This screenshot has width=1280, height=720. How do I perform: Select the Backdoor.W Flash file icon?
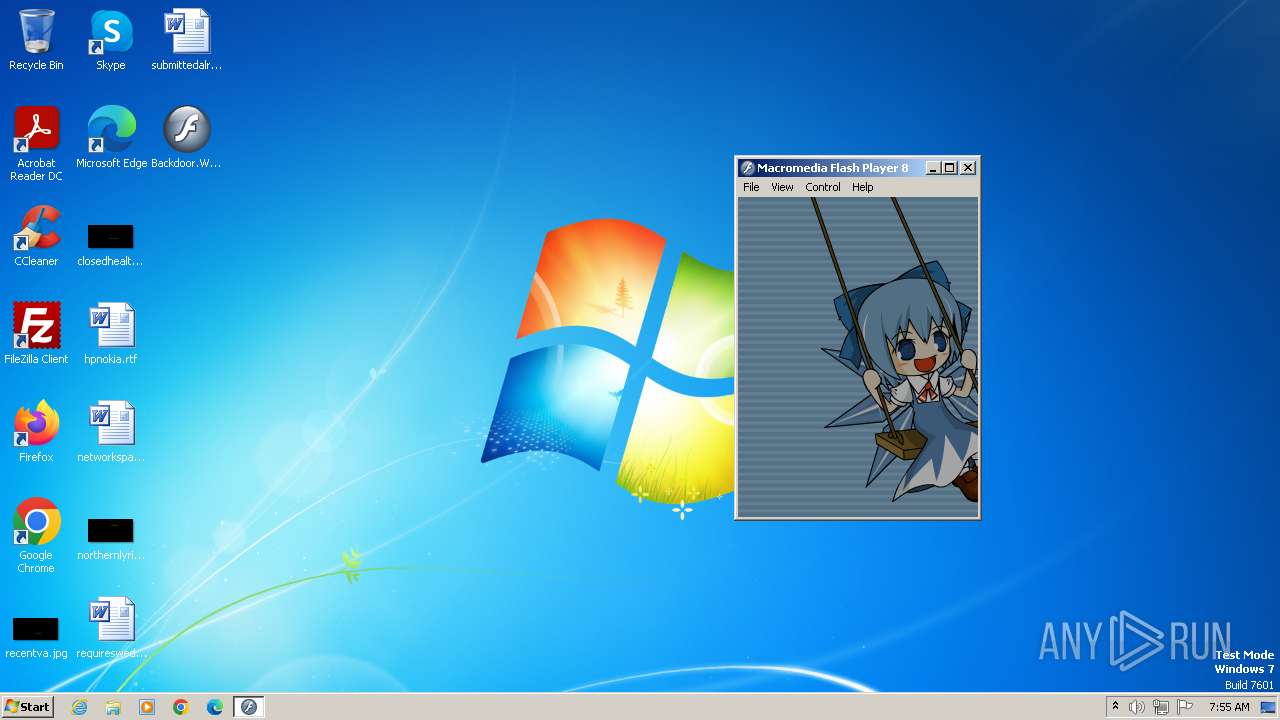187,138
